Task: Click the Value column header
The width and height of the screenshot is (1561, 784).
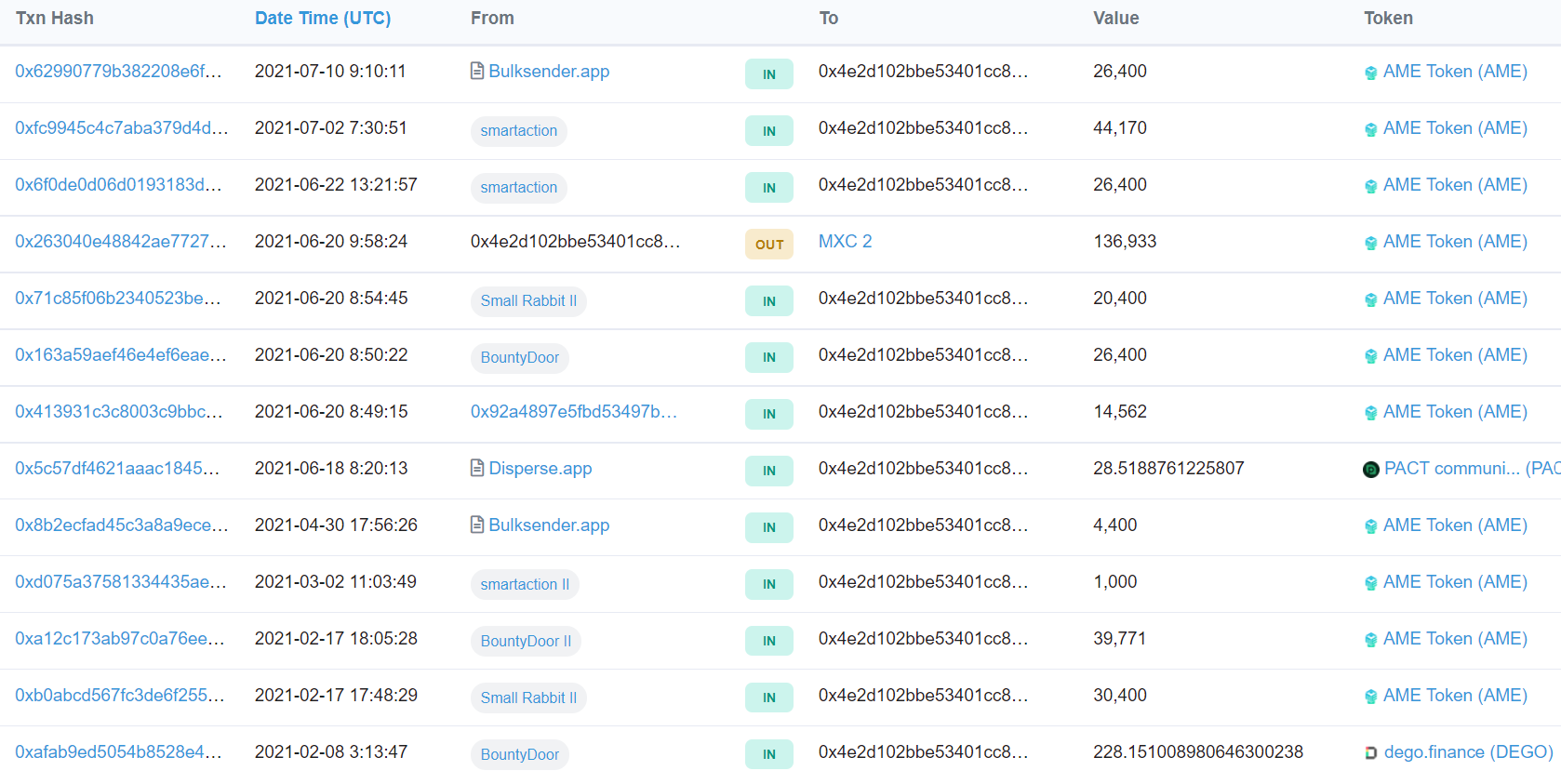Action: 1116,18
